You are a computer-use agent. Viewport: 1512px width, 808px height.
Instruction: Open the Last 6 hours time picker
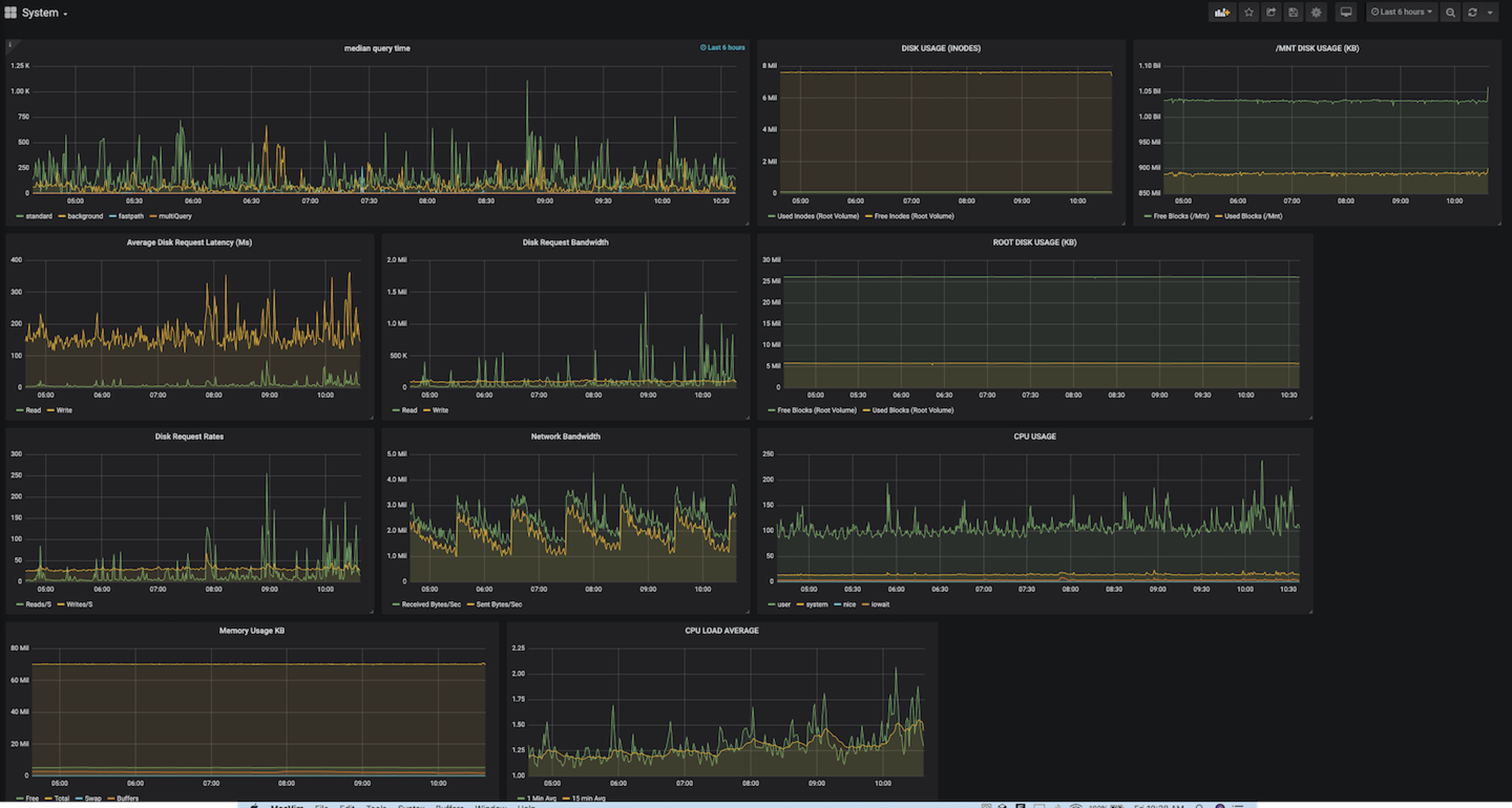pos(1402,12)
